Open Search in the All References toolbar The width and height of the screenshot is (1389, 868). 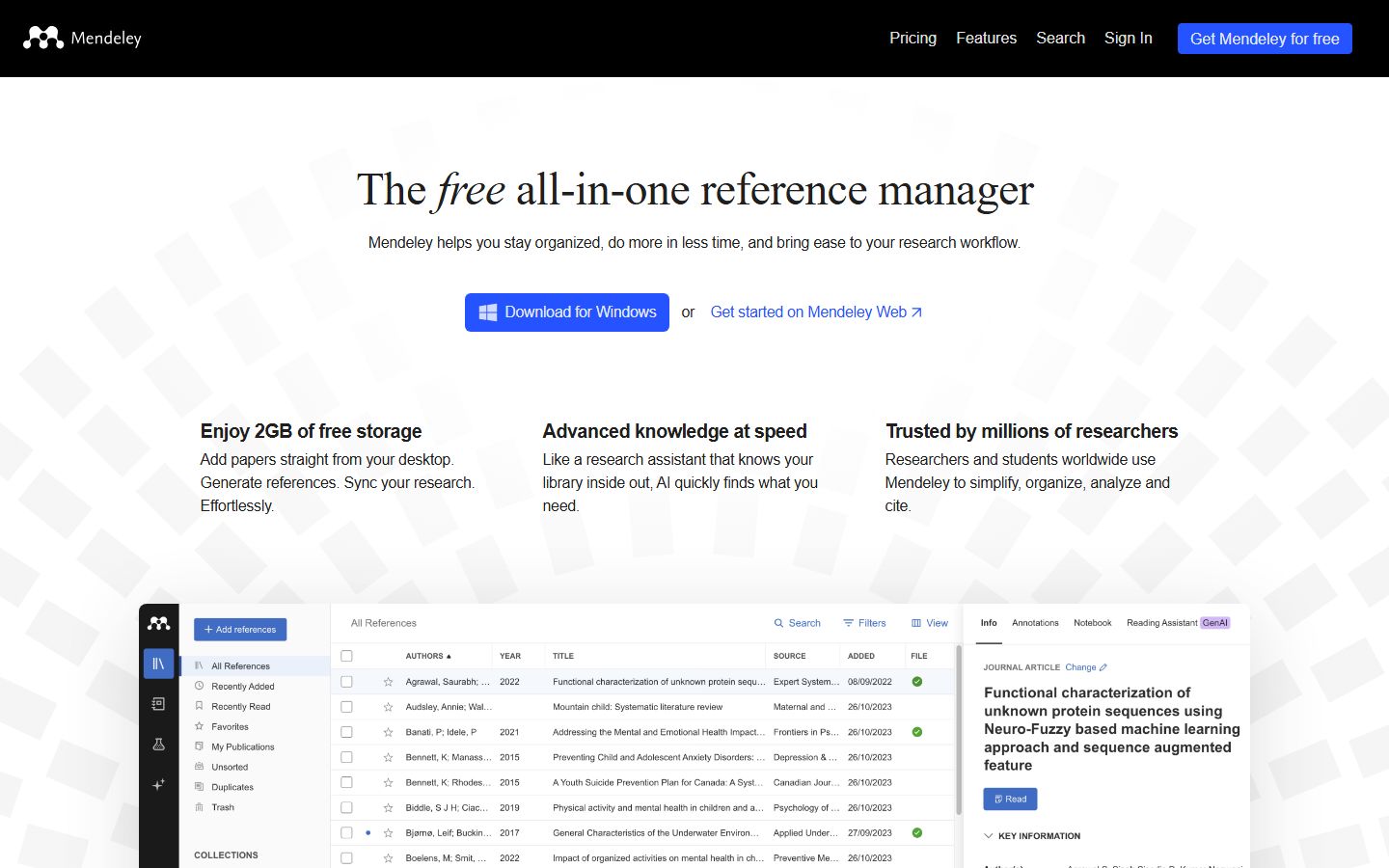point(797,623)
